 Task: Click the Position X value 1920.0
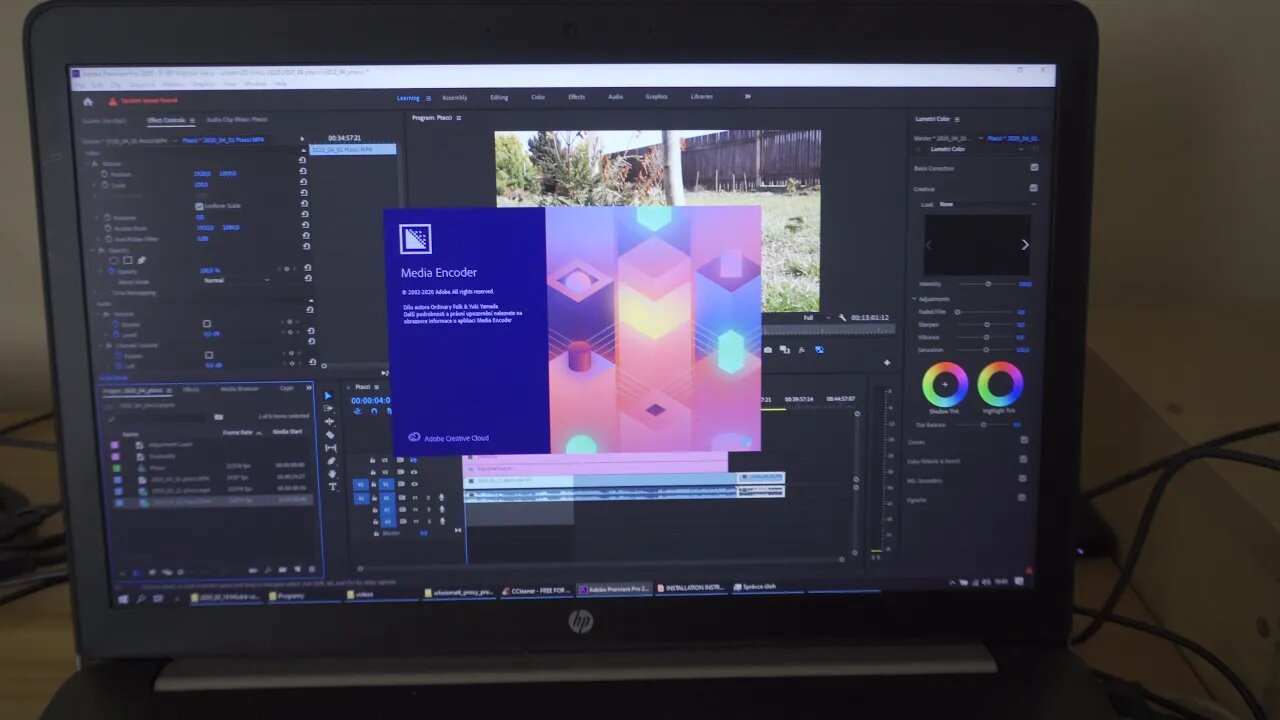coord(201,173)
